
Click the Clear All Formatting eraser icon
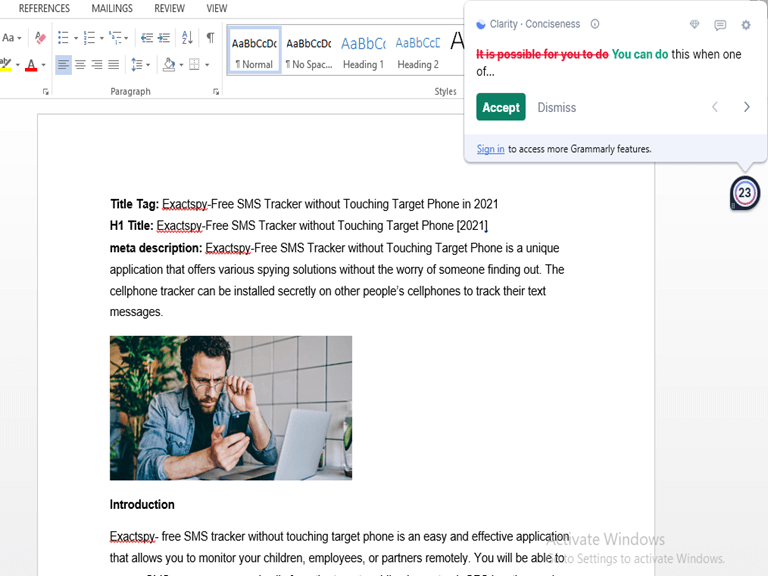click(x=40, y=38)
